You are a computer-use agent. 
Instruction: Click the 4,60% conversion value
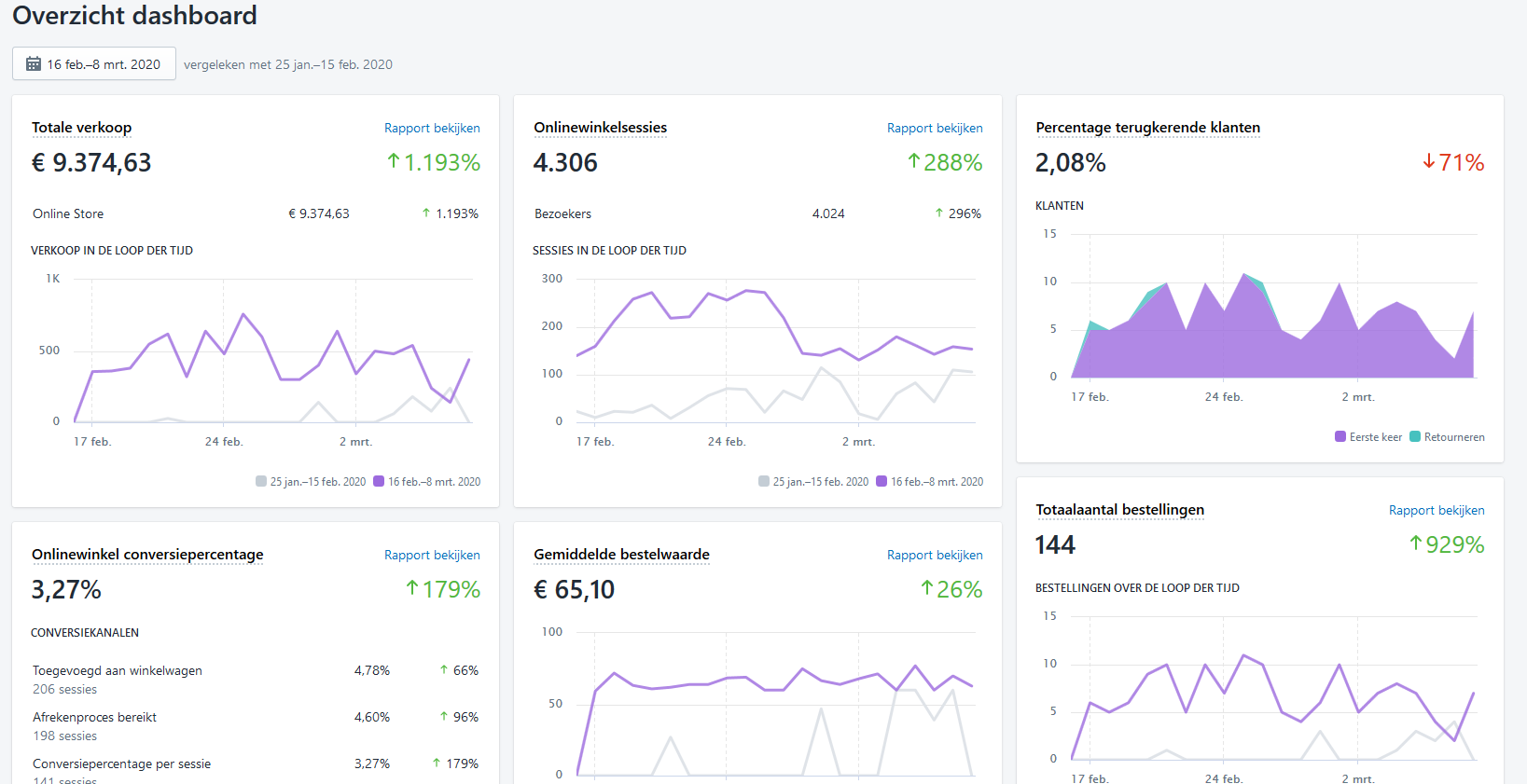(x=372, y=717)
